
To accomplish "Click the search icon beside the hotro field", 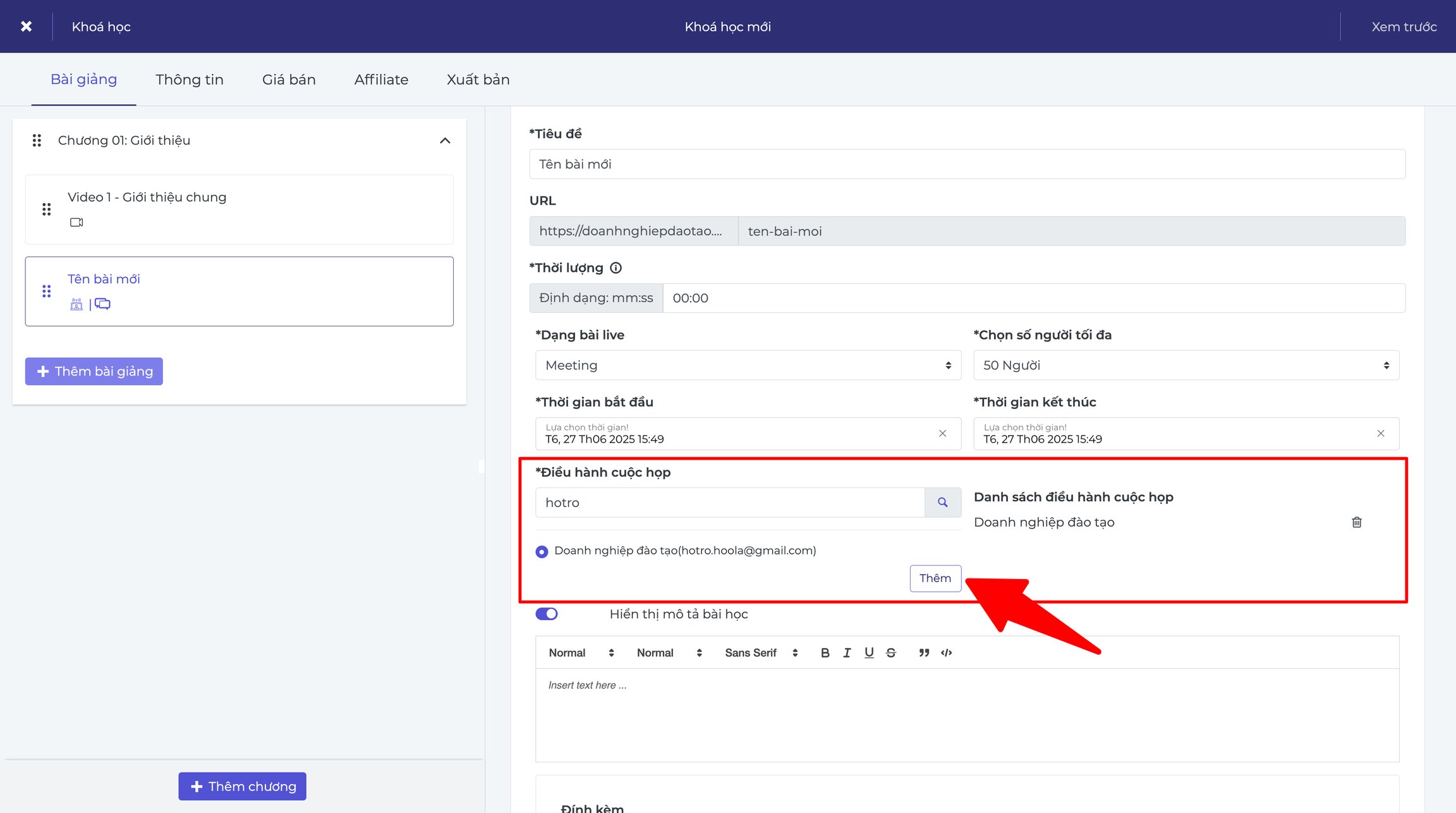I will coord(942,503).
